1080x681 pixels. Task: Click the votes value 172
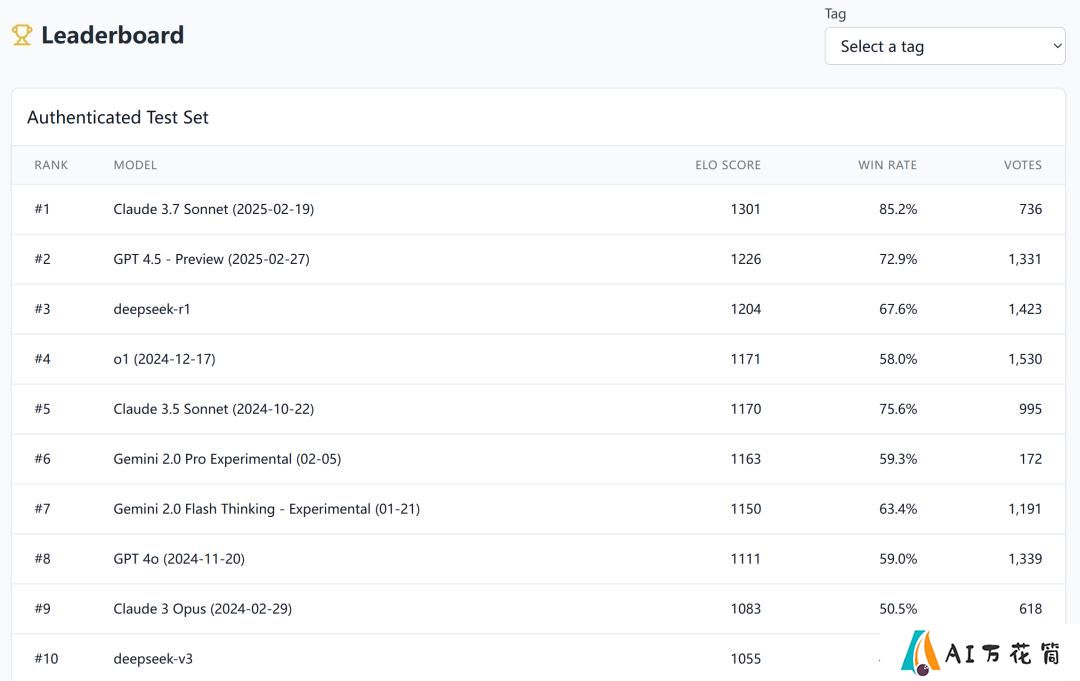(x=1030, y=459)
